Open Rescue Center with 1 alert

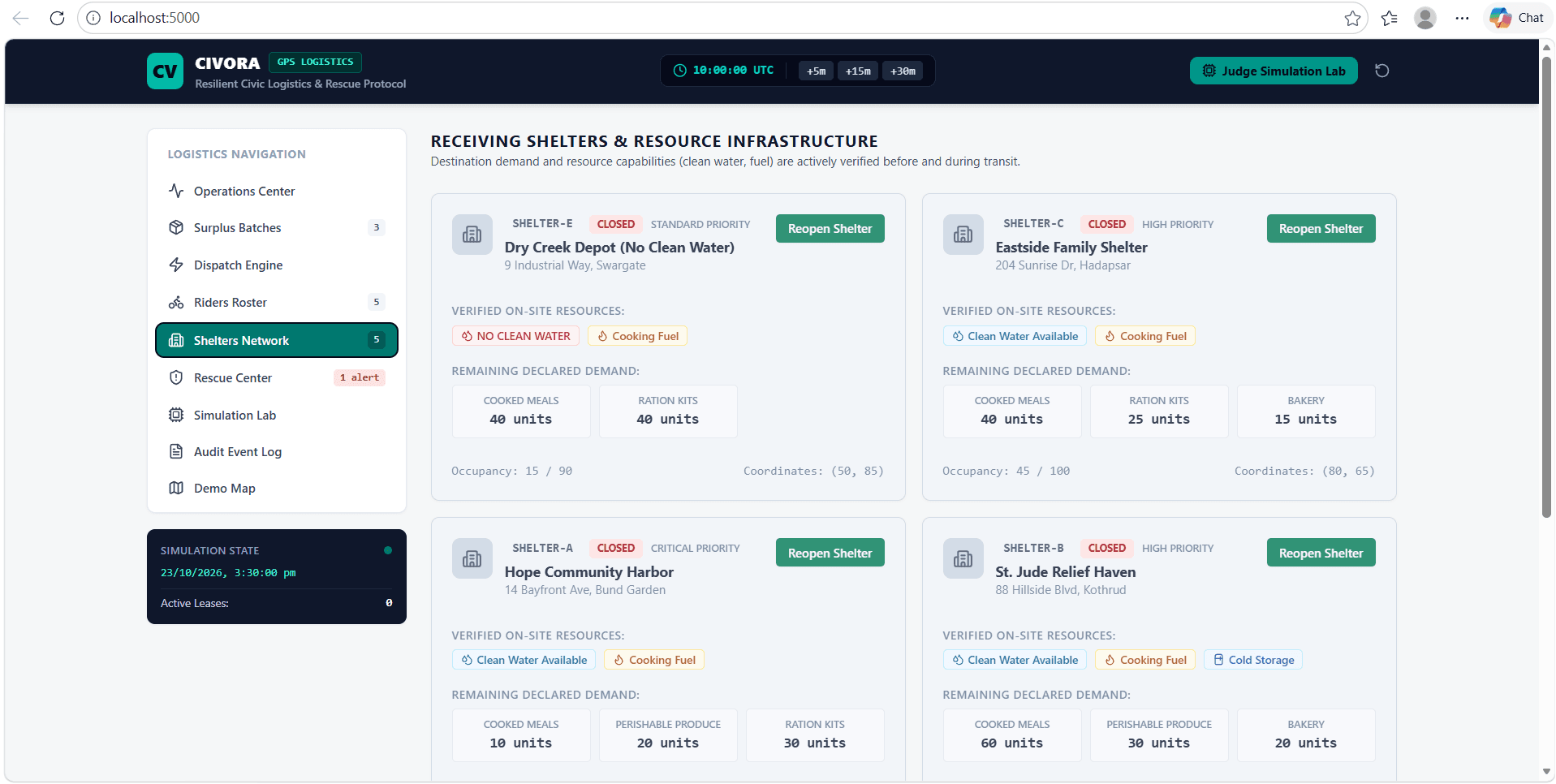[x=276, y=378]
